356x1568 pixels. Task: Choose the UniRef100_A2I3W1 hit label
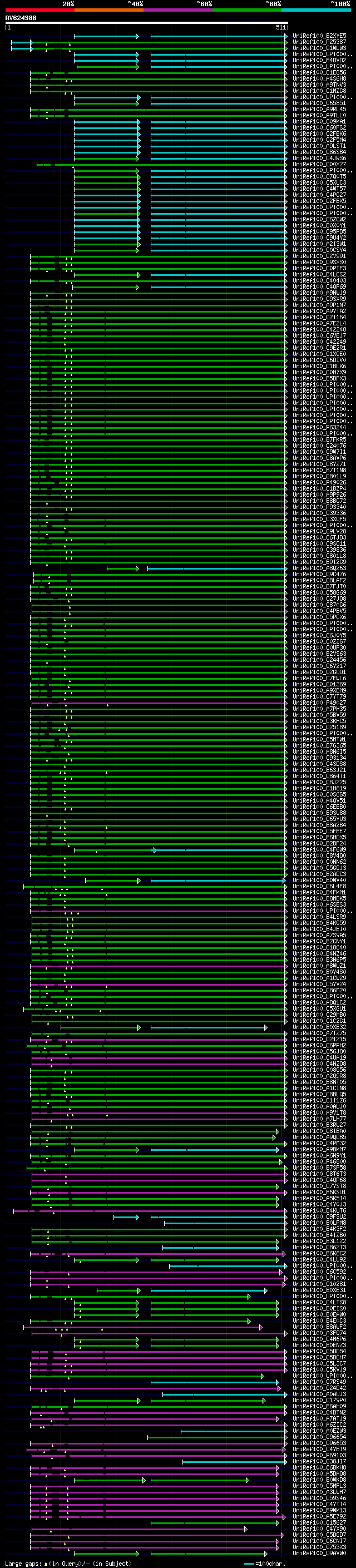pos(319,244)
